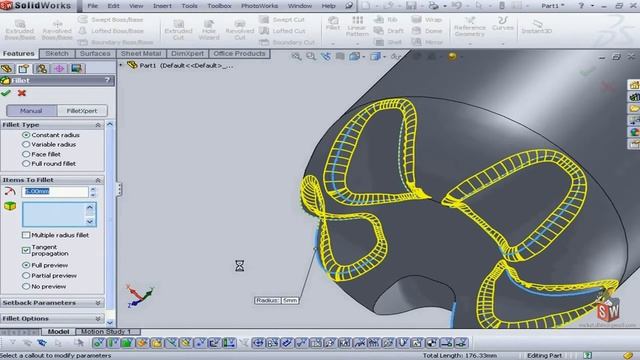640x360 pixels.
Task: Click the edges selection list box
Action: click(x=59, y=214)
